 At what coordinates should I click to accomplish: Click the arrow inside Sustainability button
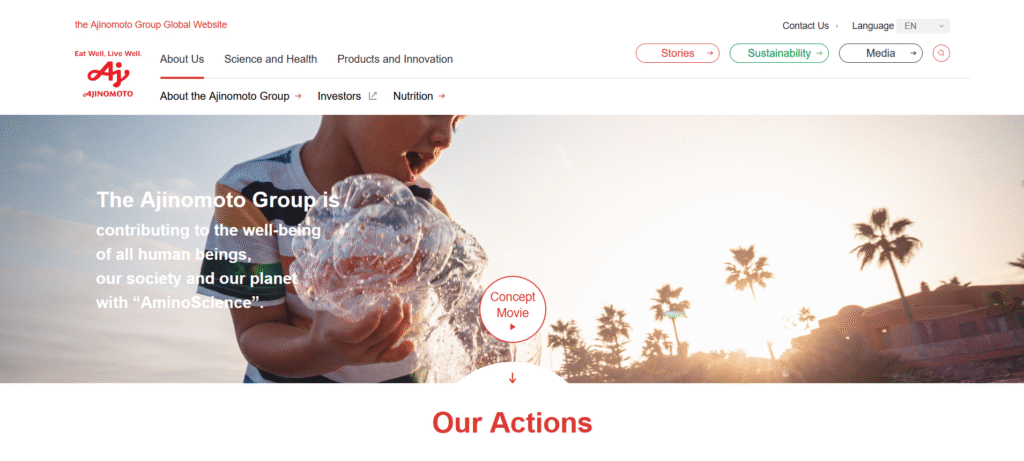(819, 54)
